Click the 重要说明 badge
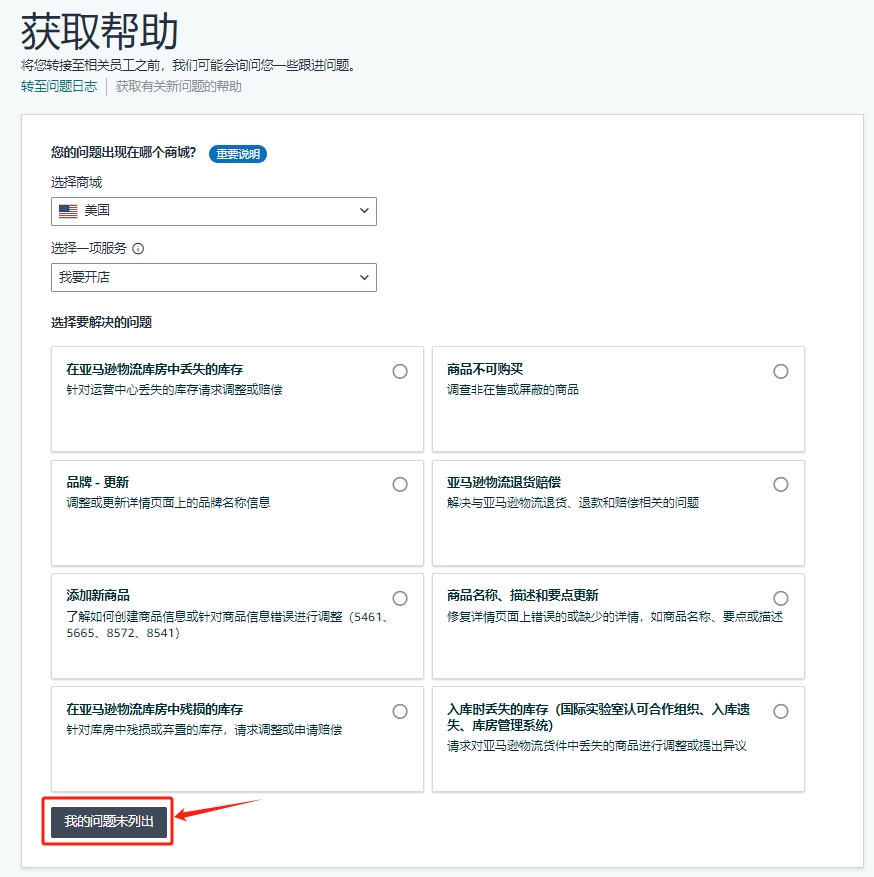This screenshot has height=877, width=874. (238, 154)
